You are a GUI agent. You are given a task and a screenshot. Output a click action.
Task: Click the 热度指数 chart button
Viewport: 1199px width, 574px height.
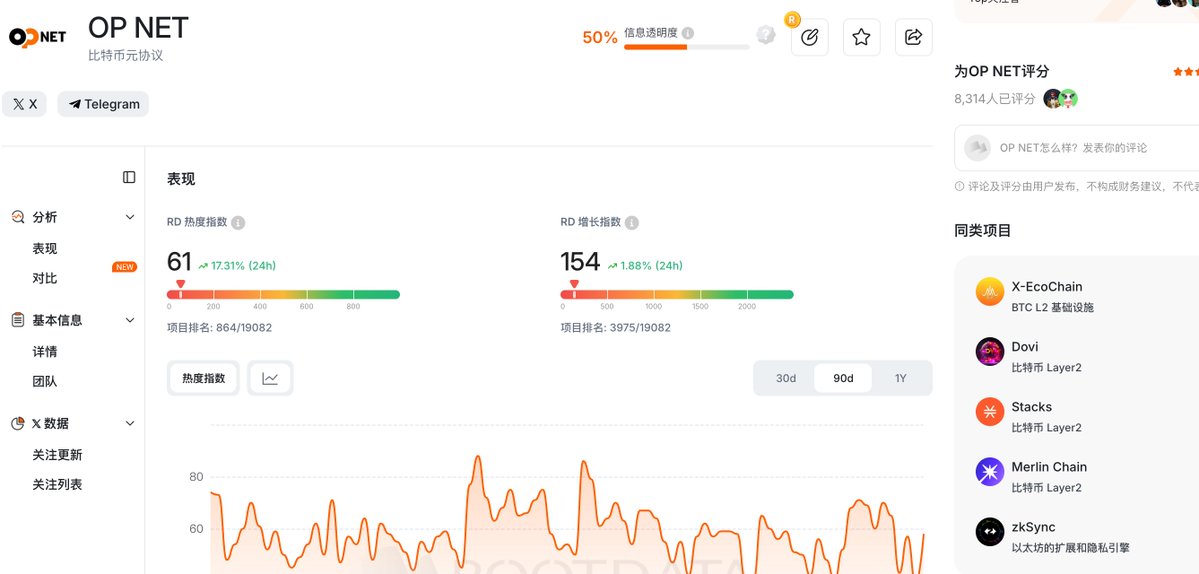(203, 378)
